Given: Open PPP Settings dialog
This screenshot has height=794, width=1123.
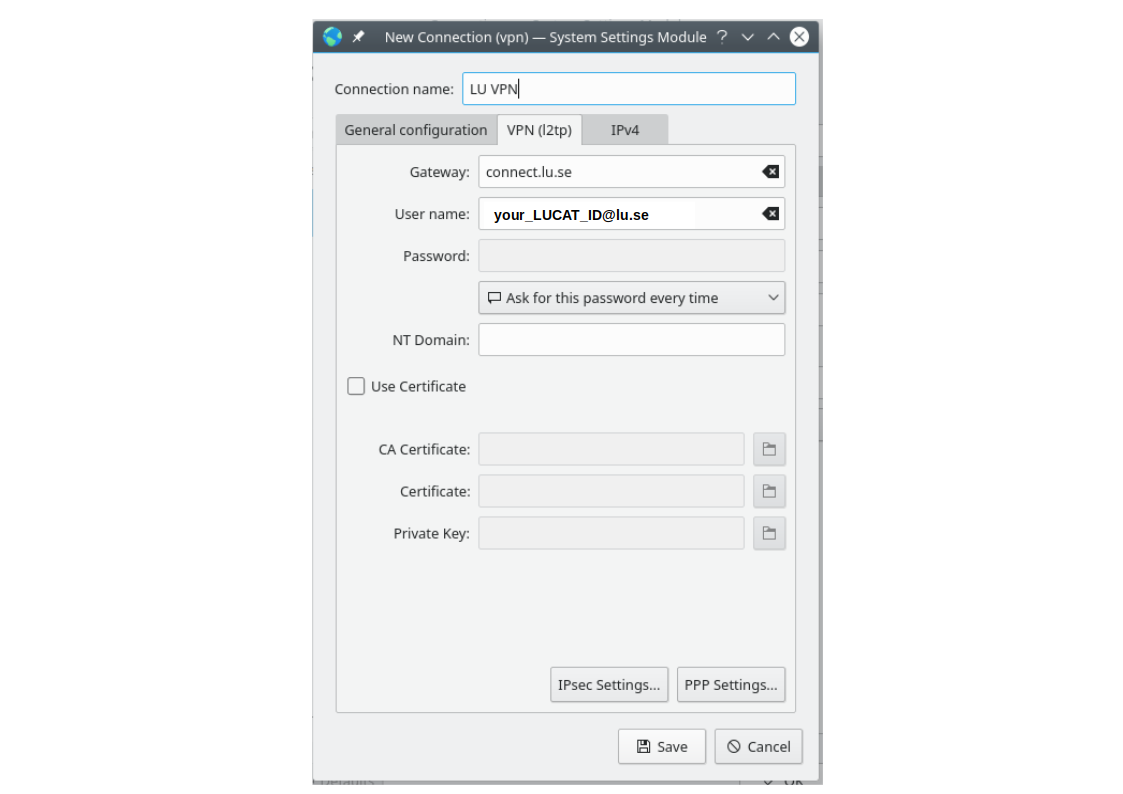Looking at the screenshot, I should 731,685.
